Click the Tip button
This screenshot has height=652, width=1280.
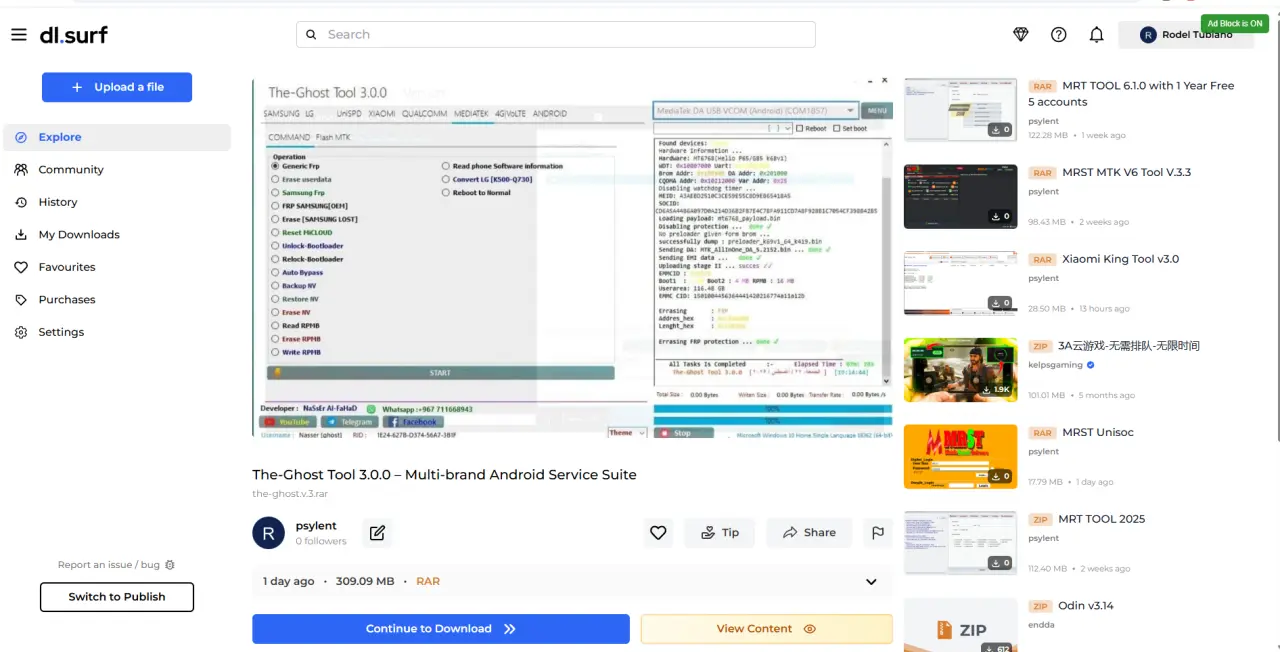click(720, 533)
